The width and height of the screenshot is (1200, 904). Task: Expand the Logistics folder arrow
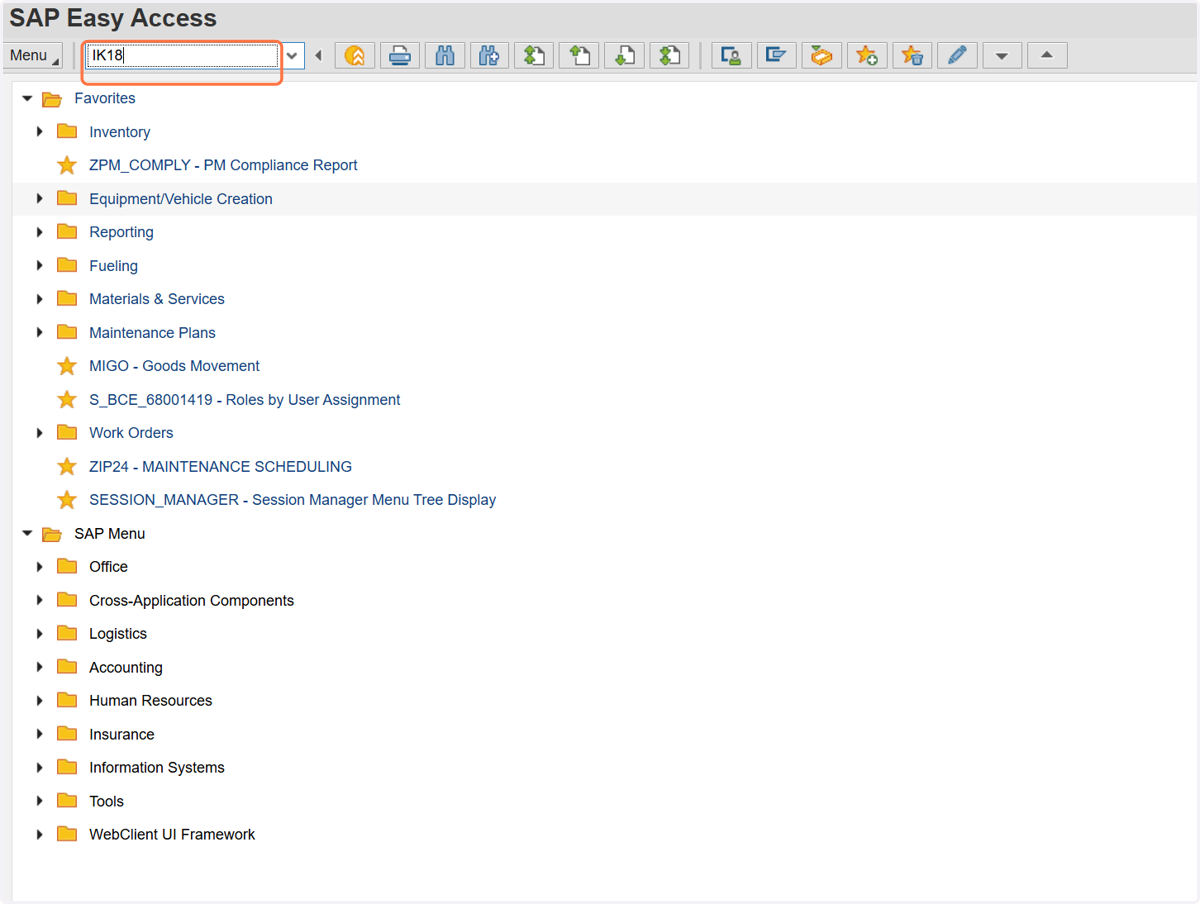pyautogui.click(x=40, y=634)
